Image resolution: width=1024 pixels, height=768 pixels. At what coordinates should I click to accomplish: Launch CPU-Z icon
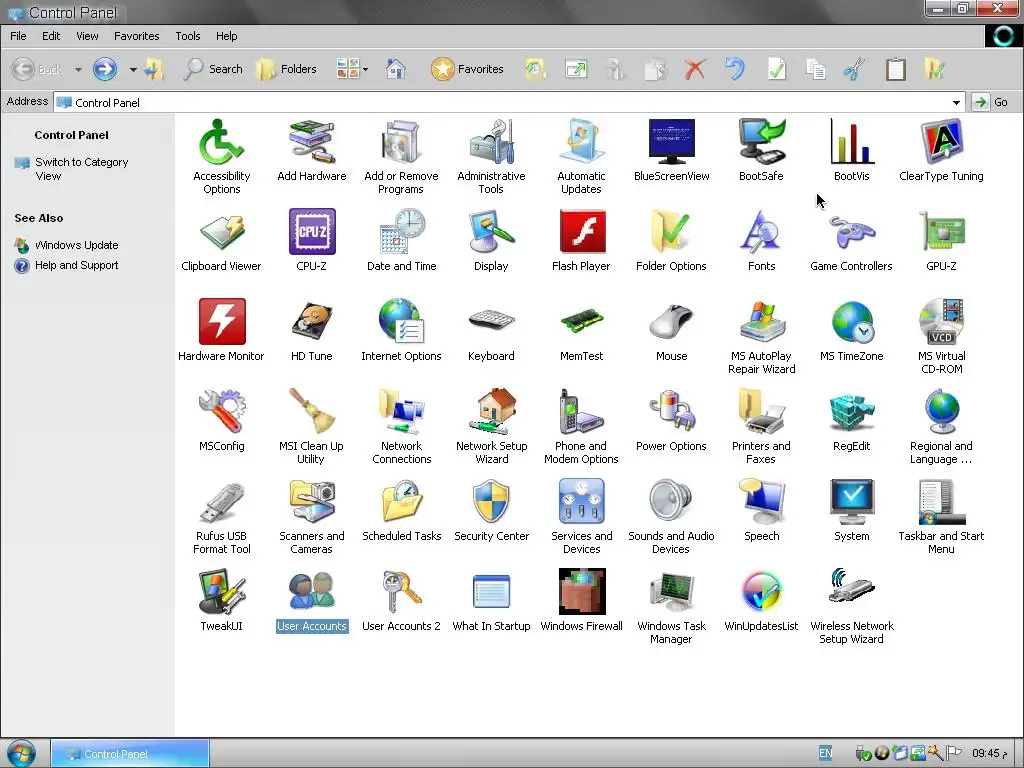(312, 232)
